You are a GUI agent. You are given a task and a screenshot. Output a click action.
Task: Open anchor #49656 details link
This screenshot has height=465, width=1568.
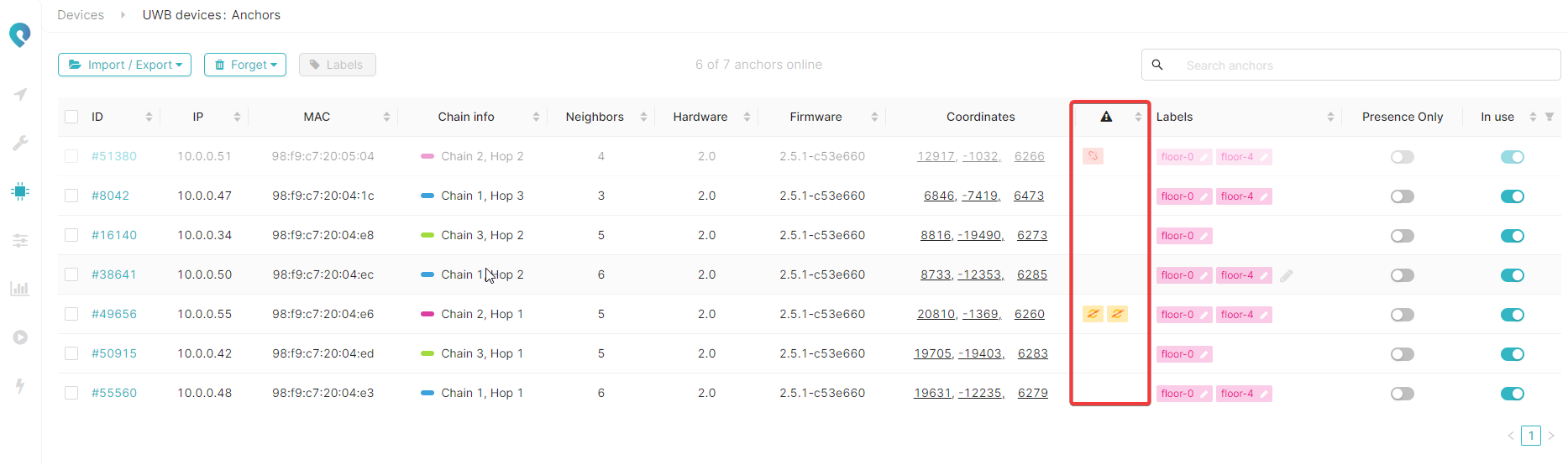114,314
